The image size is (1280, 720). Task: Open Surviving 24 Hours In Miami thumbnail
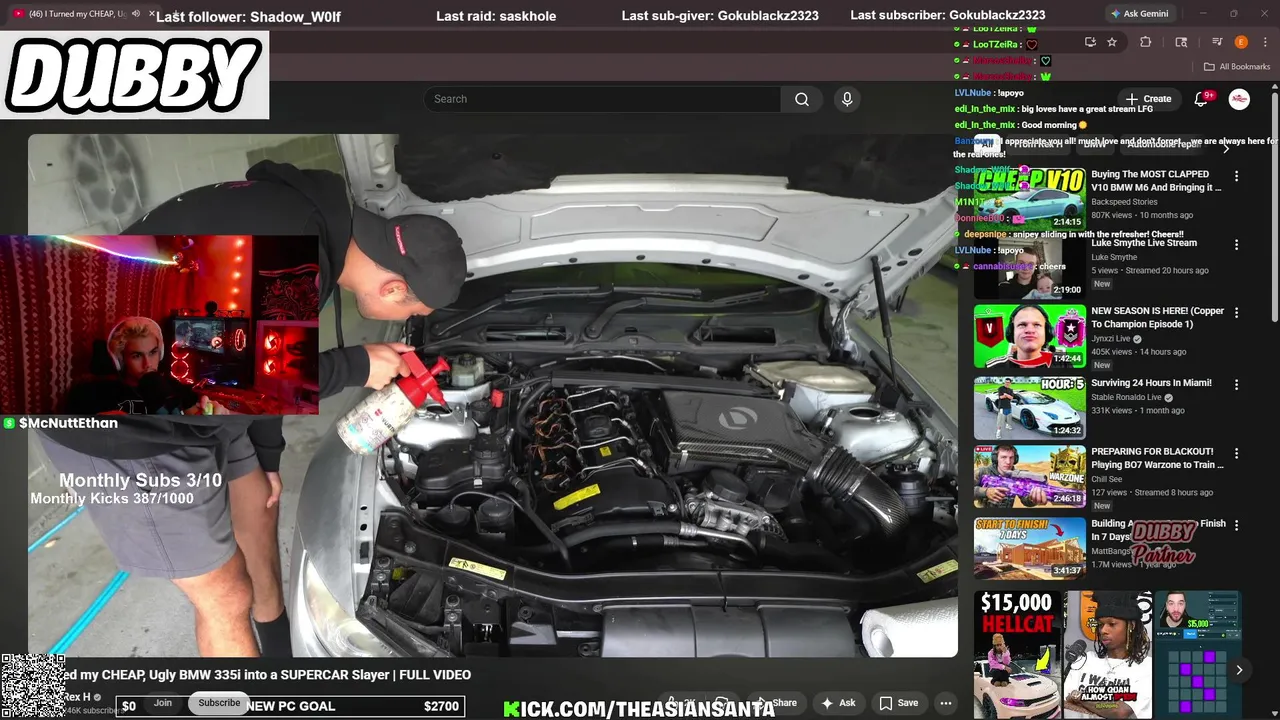pyautogui.click(x=1029, y=407)
